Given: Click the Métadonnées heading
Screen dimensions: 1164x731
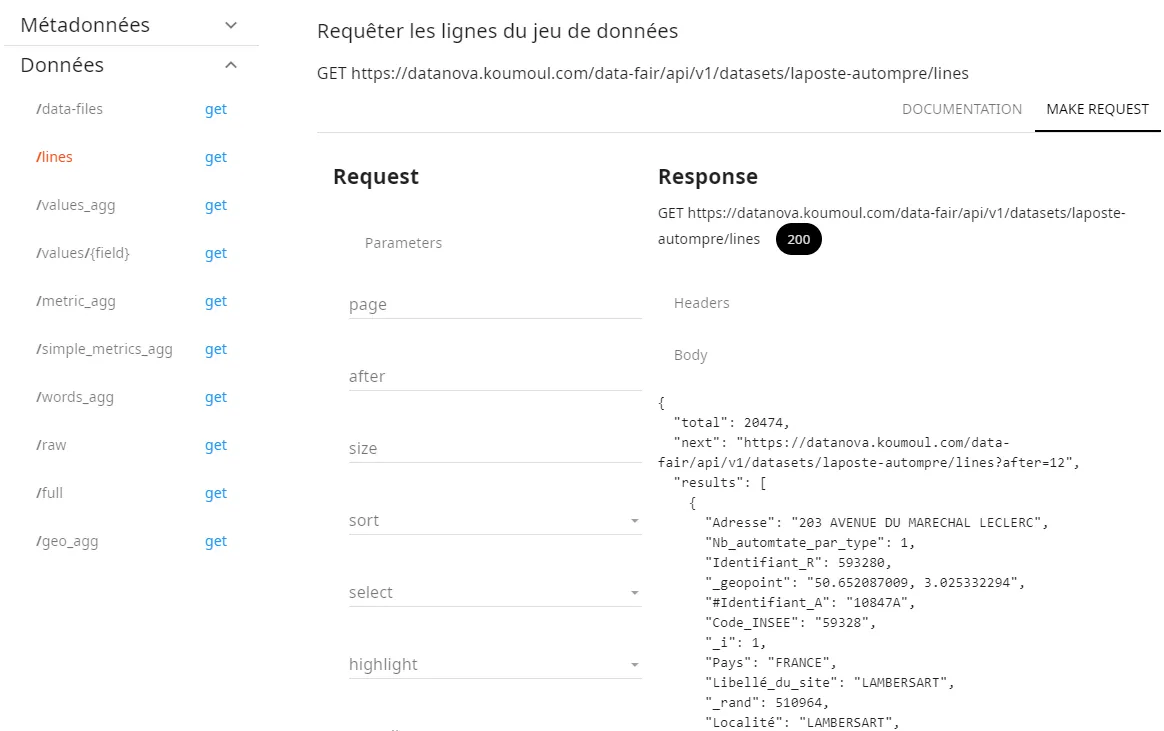Looking at the screenshot, I should pos(85,25).
